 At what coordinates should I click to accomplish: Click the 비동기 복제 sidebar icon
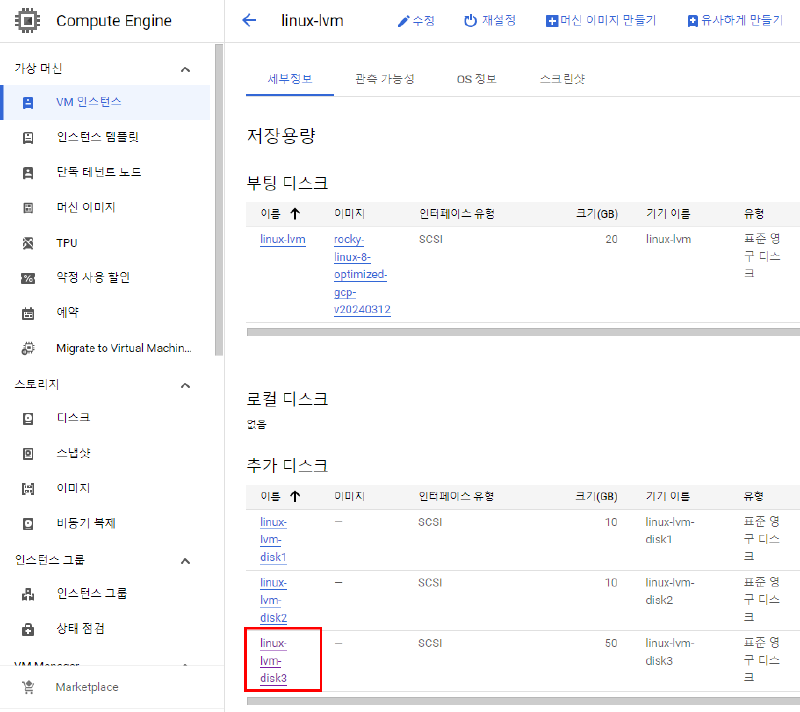click(28, 524)
